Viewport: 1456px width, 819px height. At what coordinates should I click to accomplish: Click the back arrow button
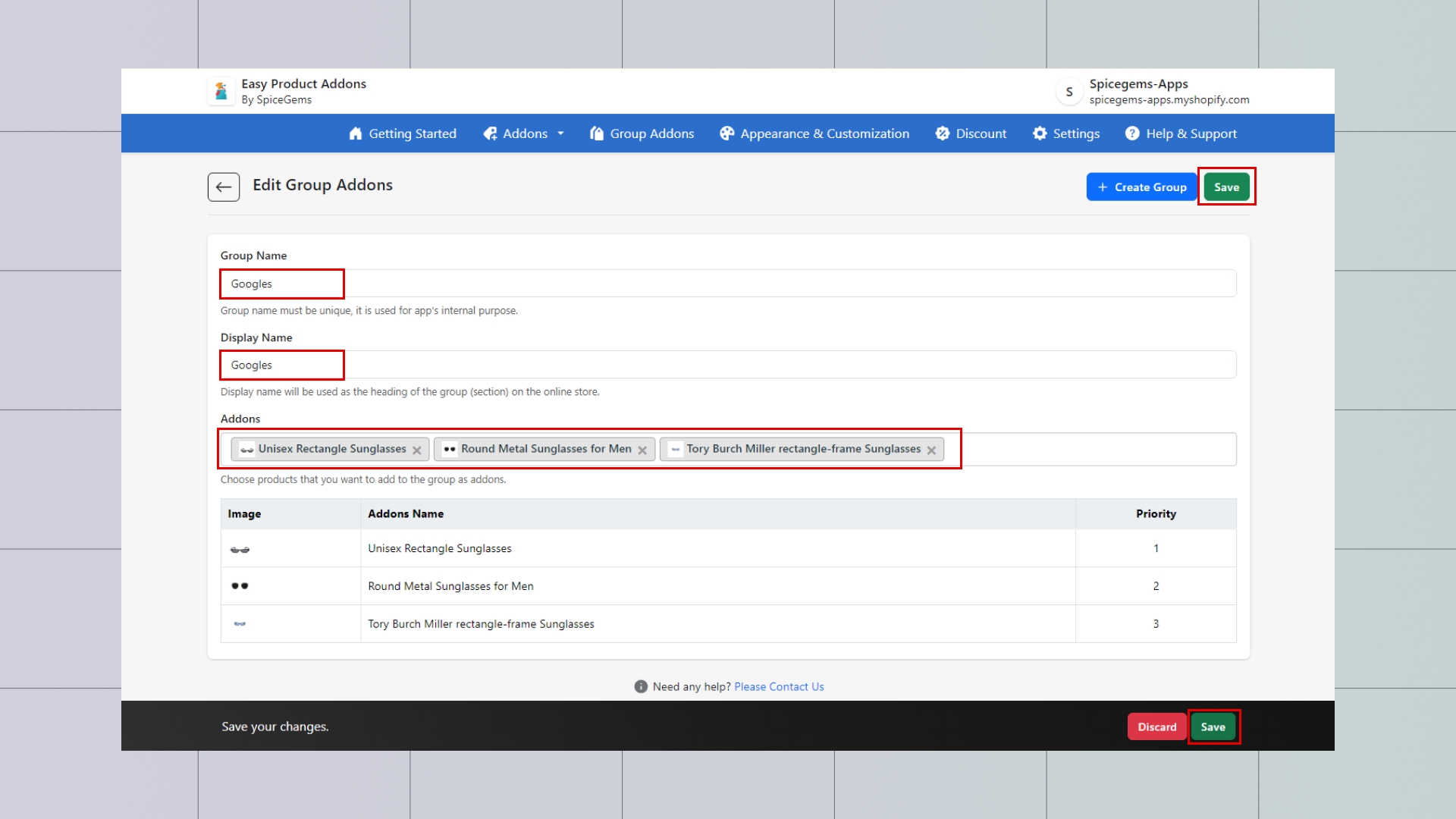(x=223, y=187)
